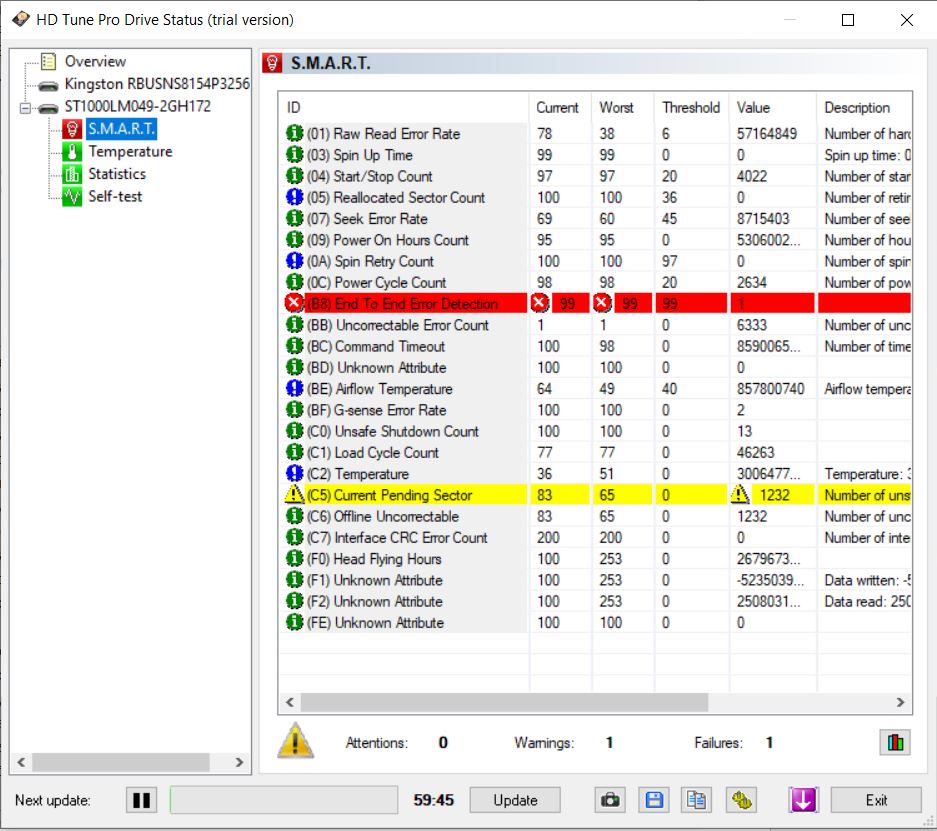The image size is (937, 831).
Task: Click the green Statistics chart icon
Action: point(72,174)
